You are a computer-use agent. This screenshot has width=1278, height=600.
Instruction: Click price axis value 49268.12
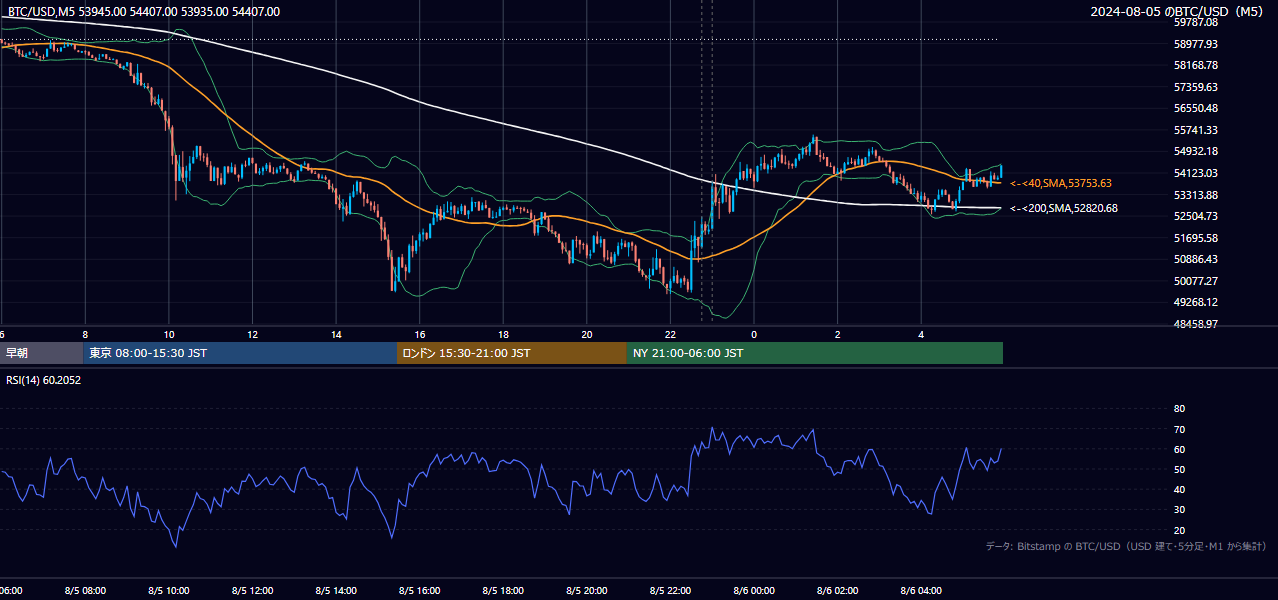coord(1195,302)
